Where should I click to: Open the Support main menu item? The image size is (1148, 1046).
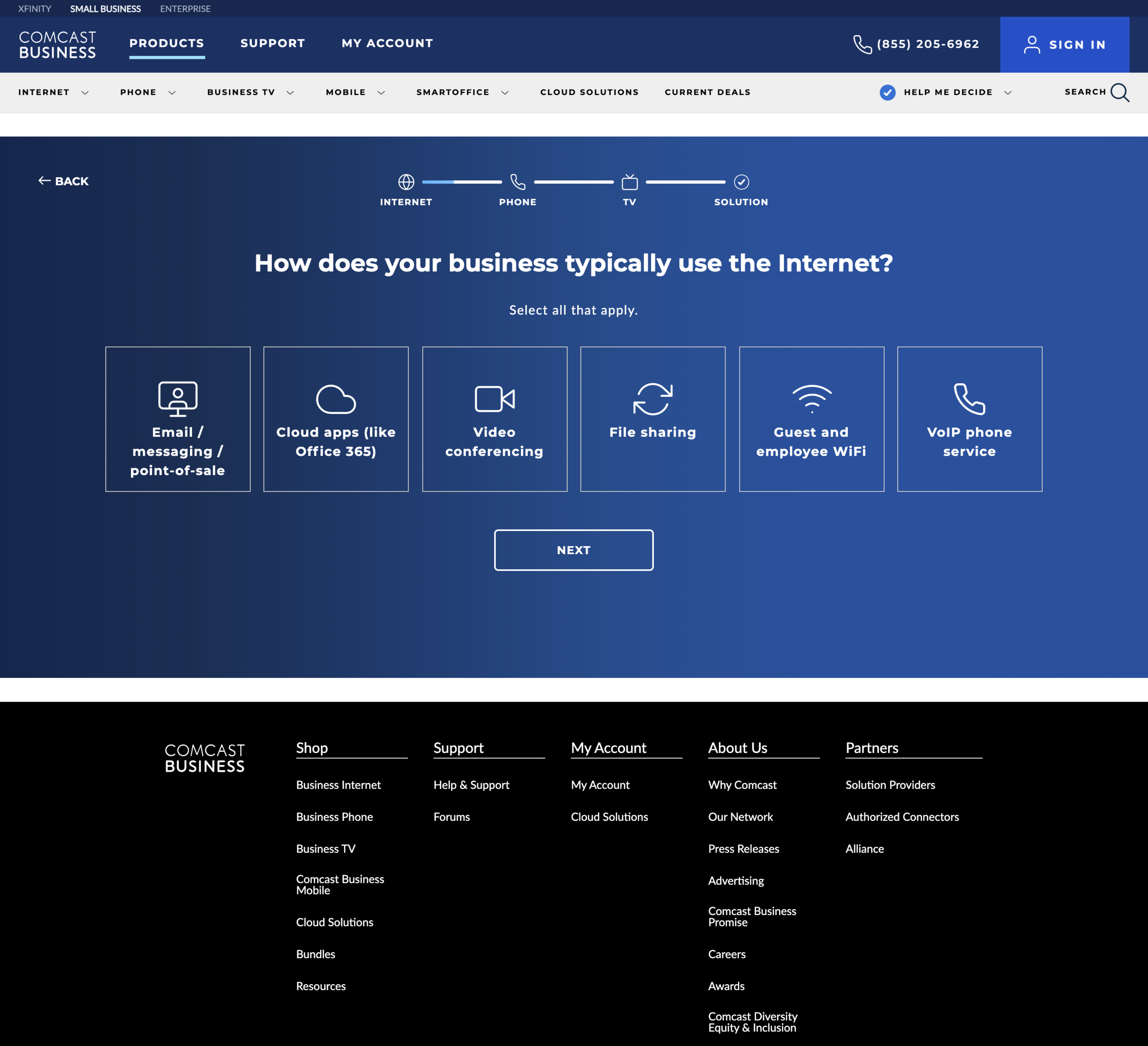pyautogui.click(x=272, y=43)
